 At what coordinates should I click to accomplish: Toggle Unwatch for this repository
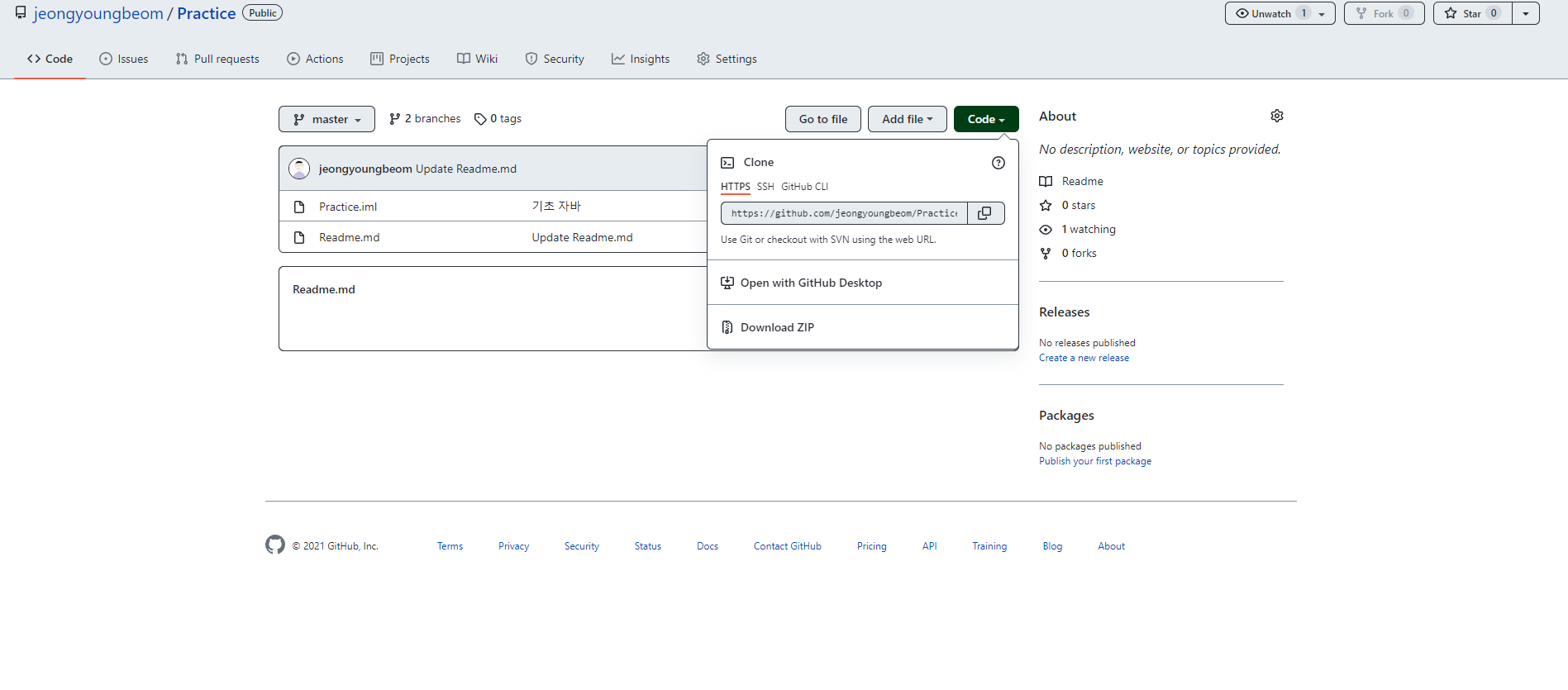[1280, 13]
